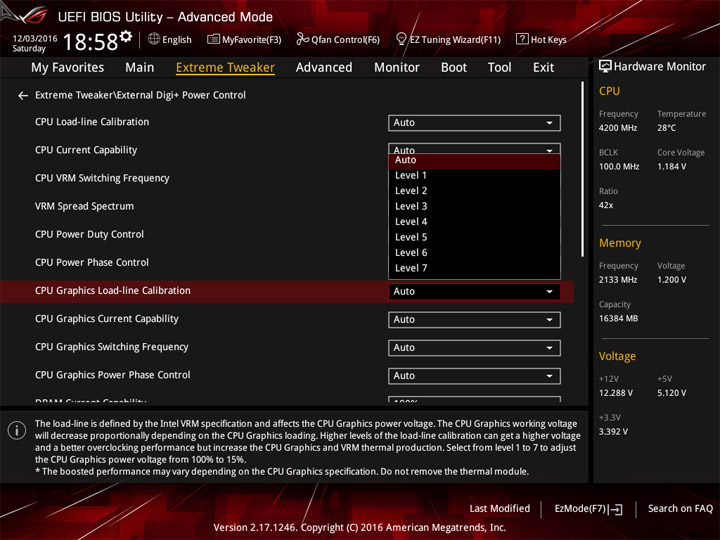Viewport: 720px width, 540px height.
Task: Choose Level 6 from the list
Action: (x=474, y=253)
